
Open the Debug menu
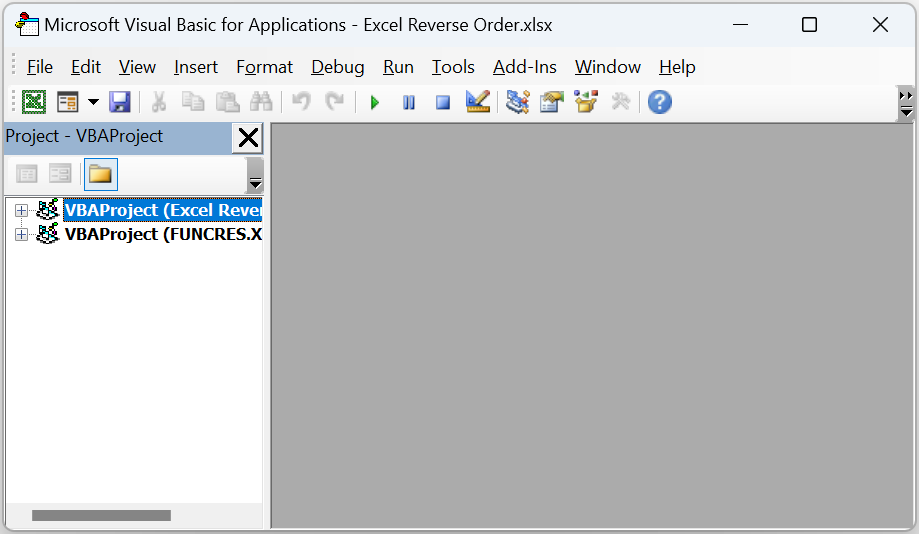[338, 67]
